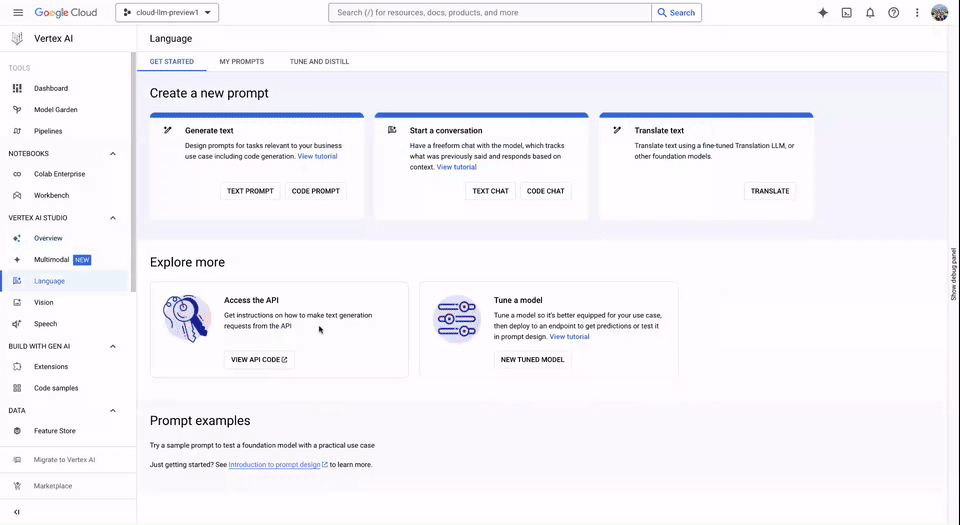Click View API Code button

[259, 360]
